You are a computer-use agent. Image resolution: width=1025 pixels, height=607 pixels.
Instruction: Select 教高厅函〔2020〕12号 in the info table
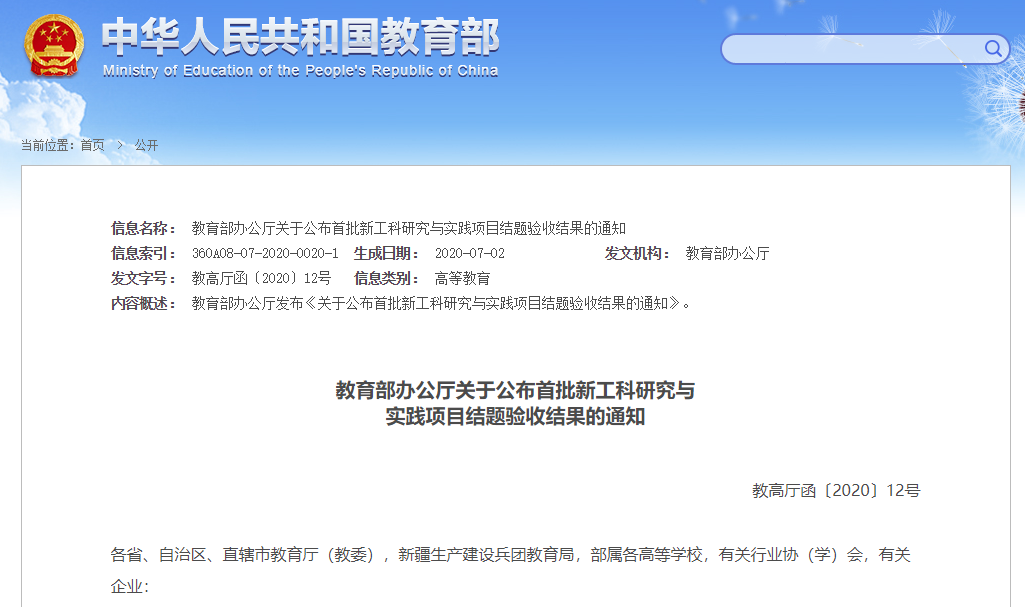(x=261, y=278)
